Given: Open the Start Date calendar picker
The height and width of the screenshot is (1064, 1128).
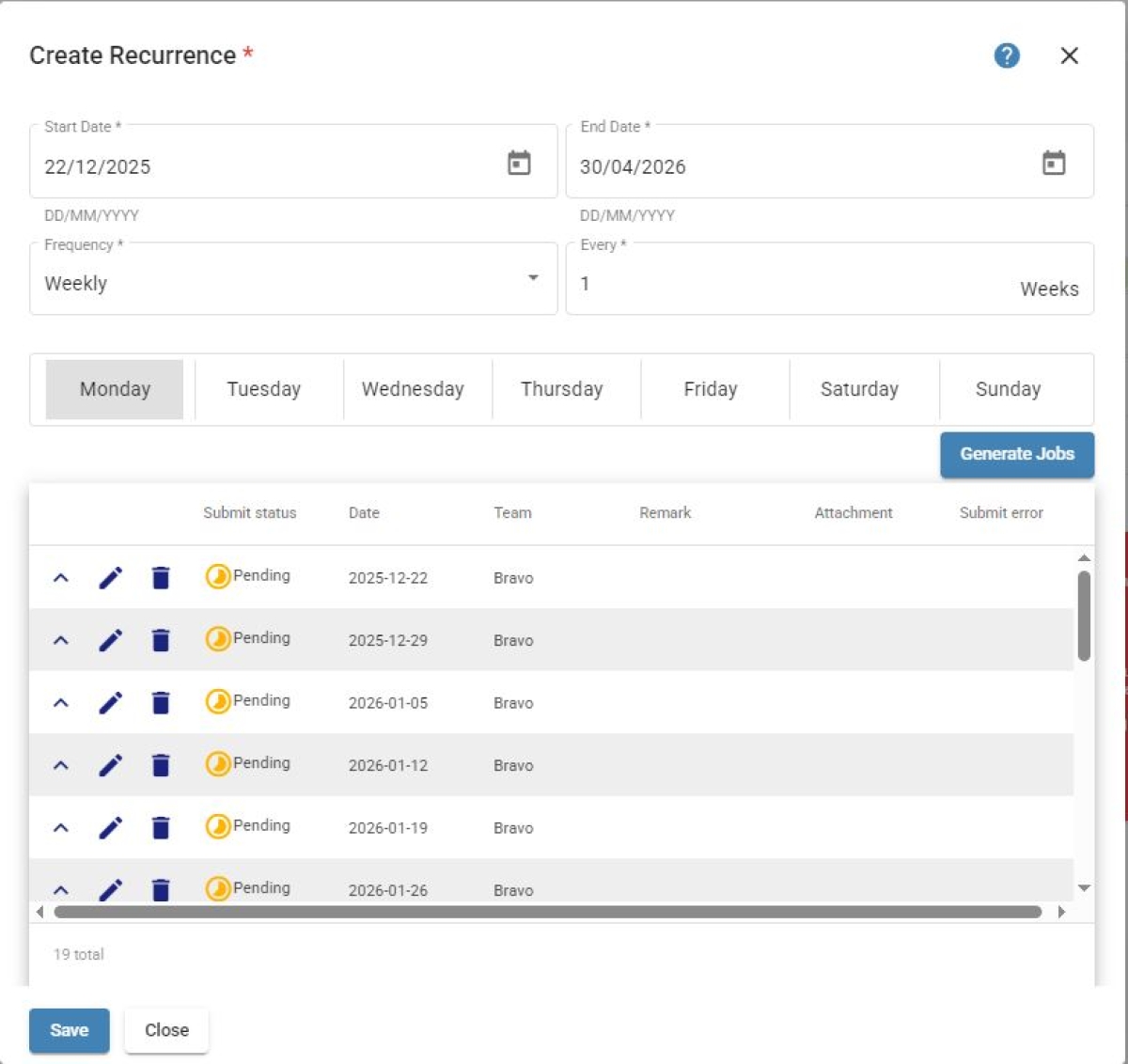Looking at the screenshot, I should 519,163.
